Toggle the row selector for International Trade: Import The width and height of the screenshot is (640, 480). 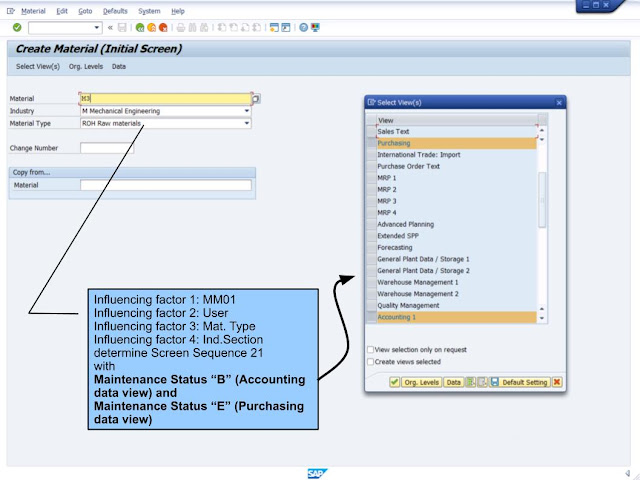click(x=371, y=155)
